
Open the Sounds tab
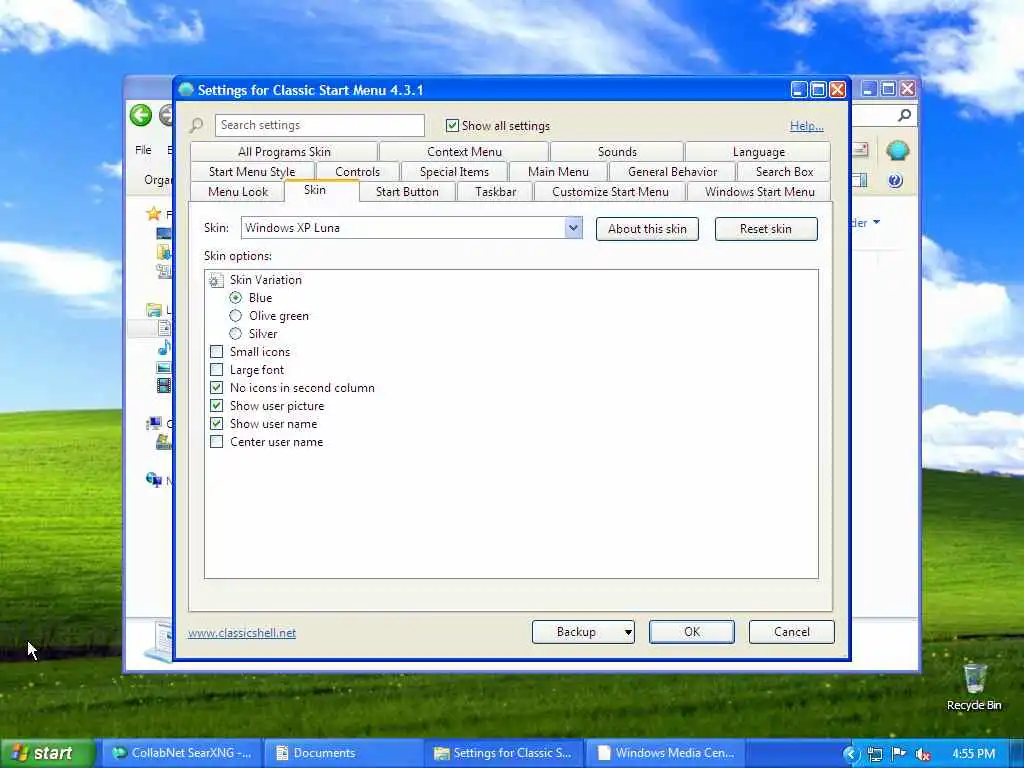(617, 152)
